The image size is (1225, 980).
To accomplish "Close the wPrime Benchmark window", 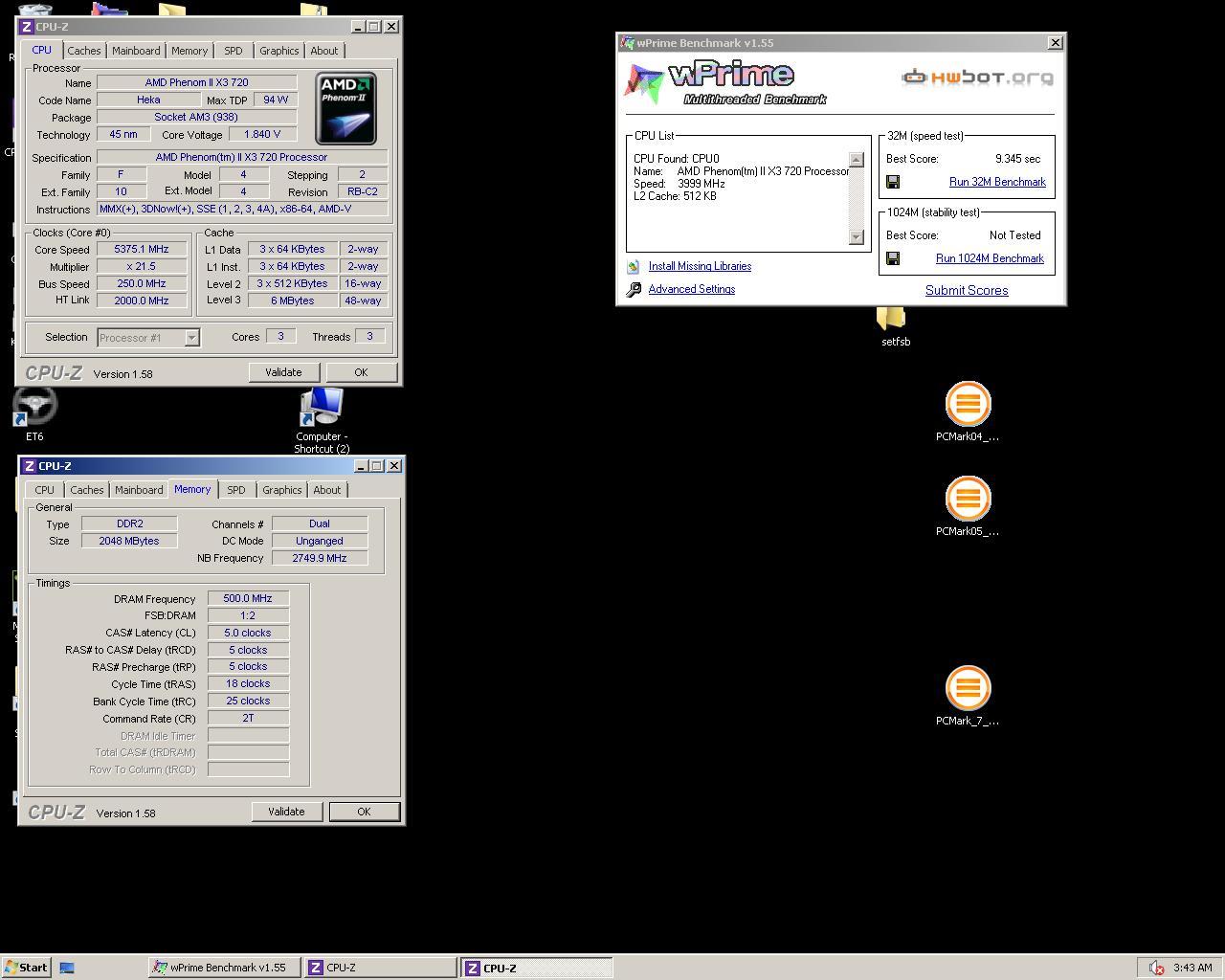I will pyautogui.click(x=1056, y=43).
